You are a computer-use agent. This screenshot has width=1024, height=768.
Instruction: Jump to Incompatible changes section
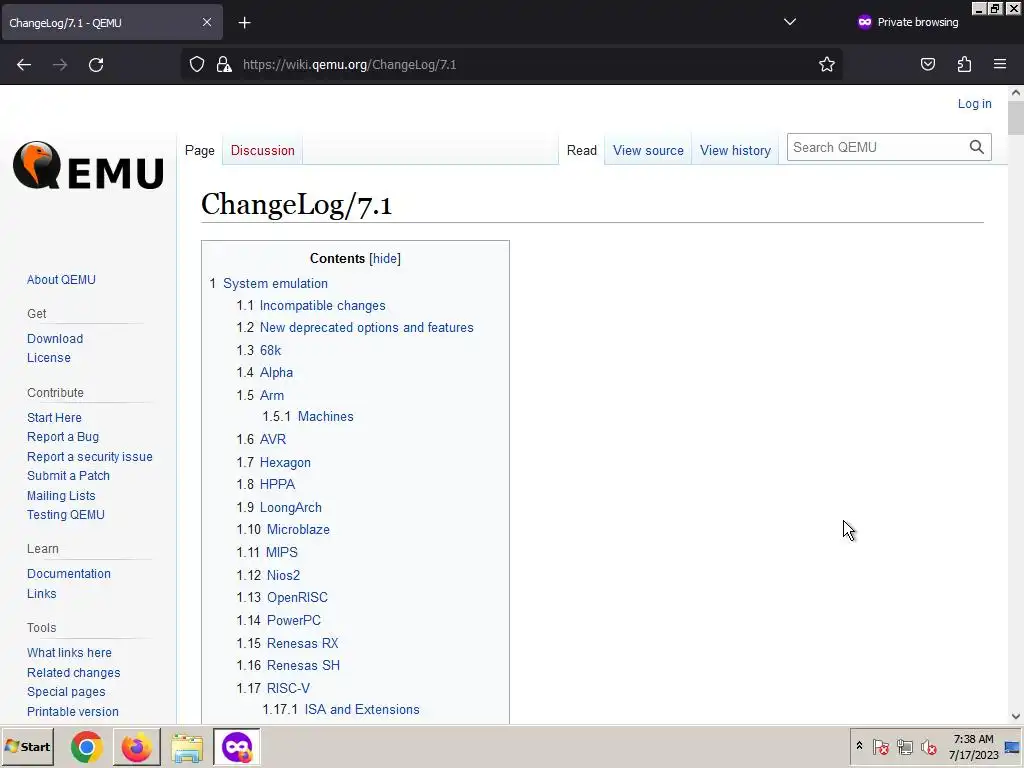pyautogui.click(x=323, y=306)
